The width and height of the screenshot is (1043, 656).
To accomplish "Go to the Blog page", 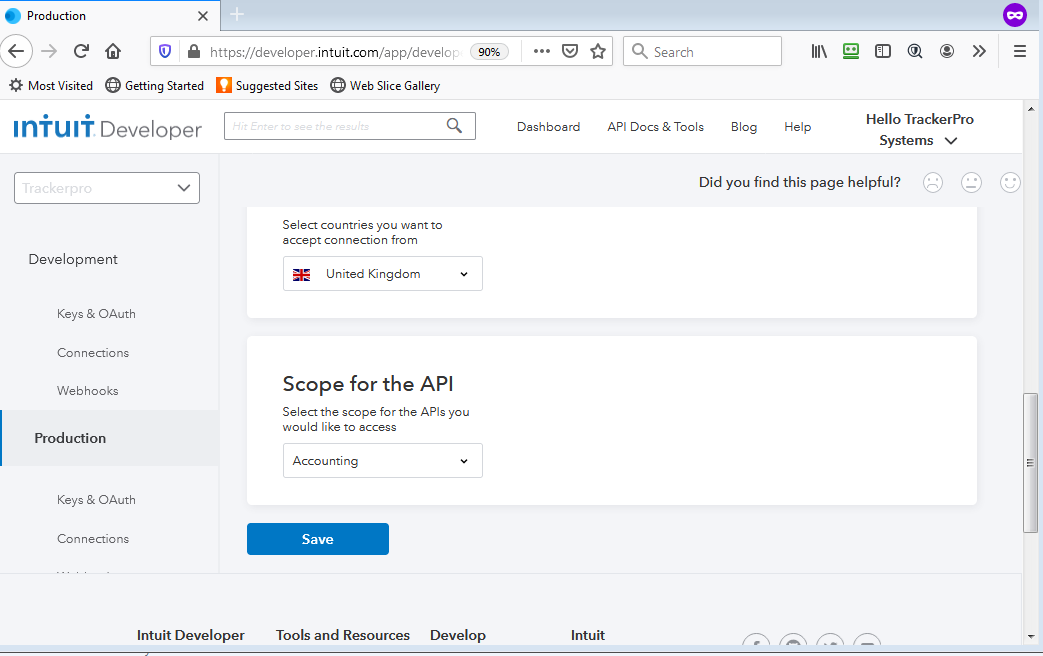I will [744, 126].
